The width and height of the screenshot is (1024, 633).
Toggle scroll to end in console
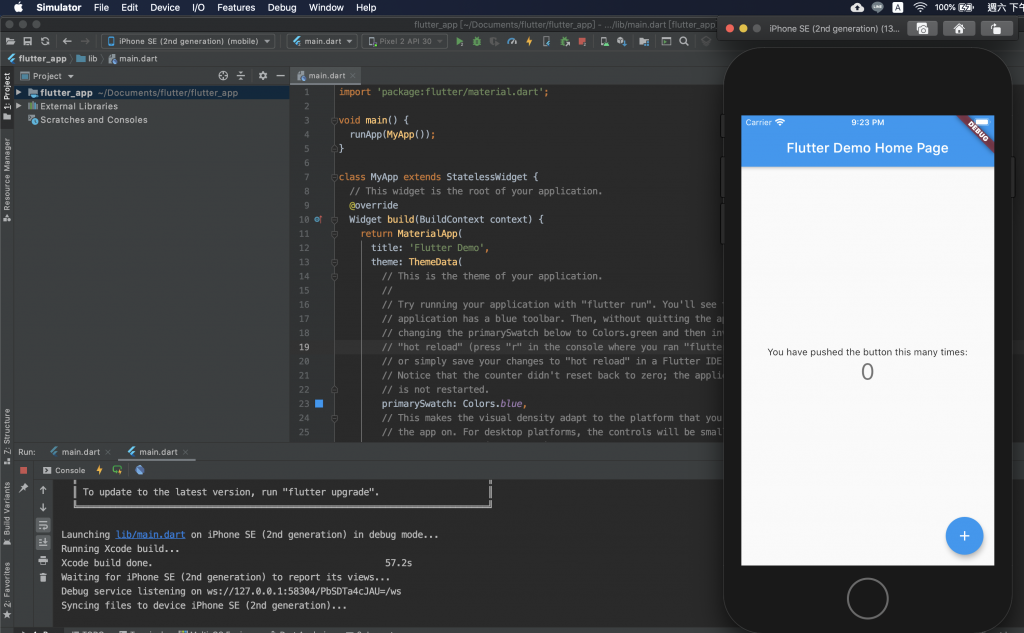click(x=43, y=542)
